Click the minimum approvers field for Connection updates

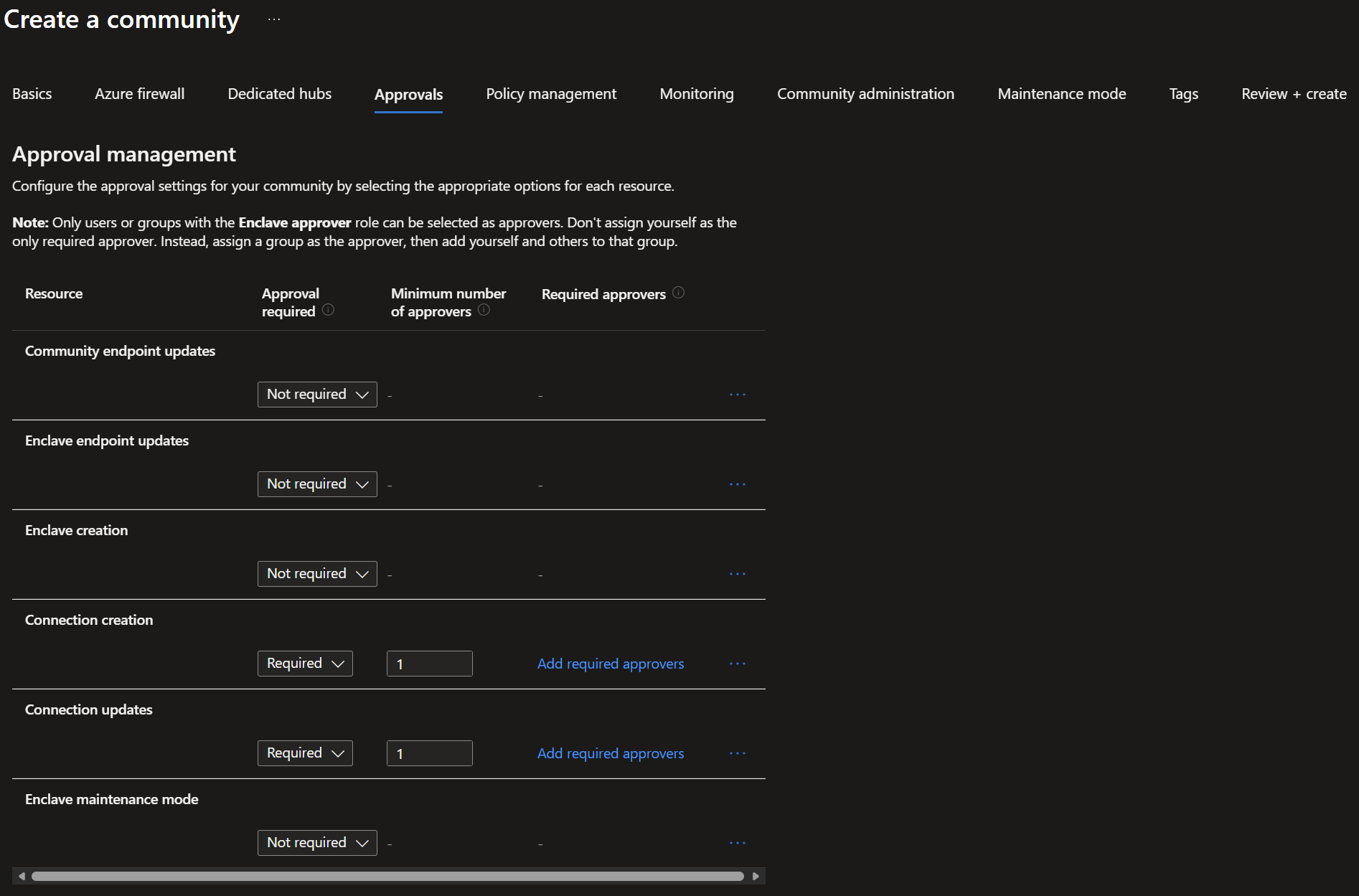click(430, 753)
